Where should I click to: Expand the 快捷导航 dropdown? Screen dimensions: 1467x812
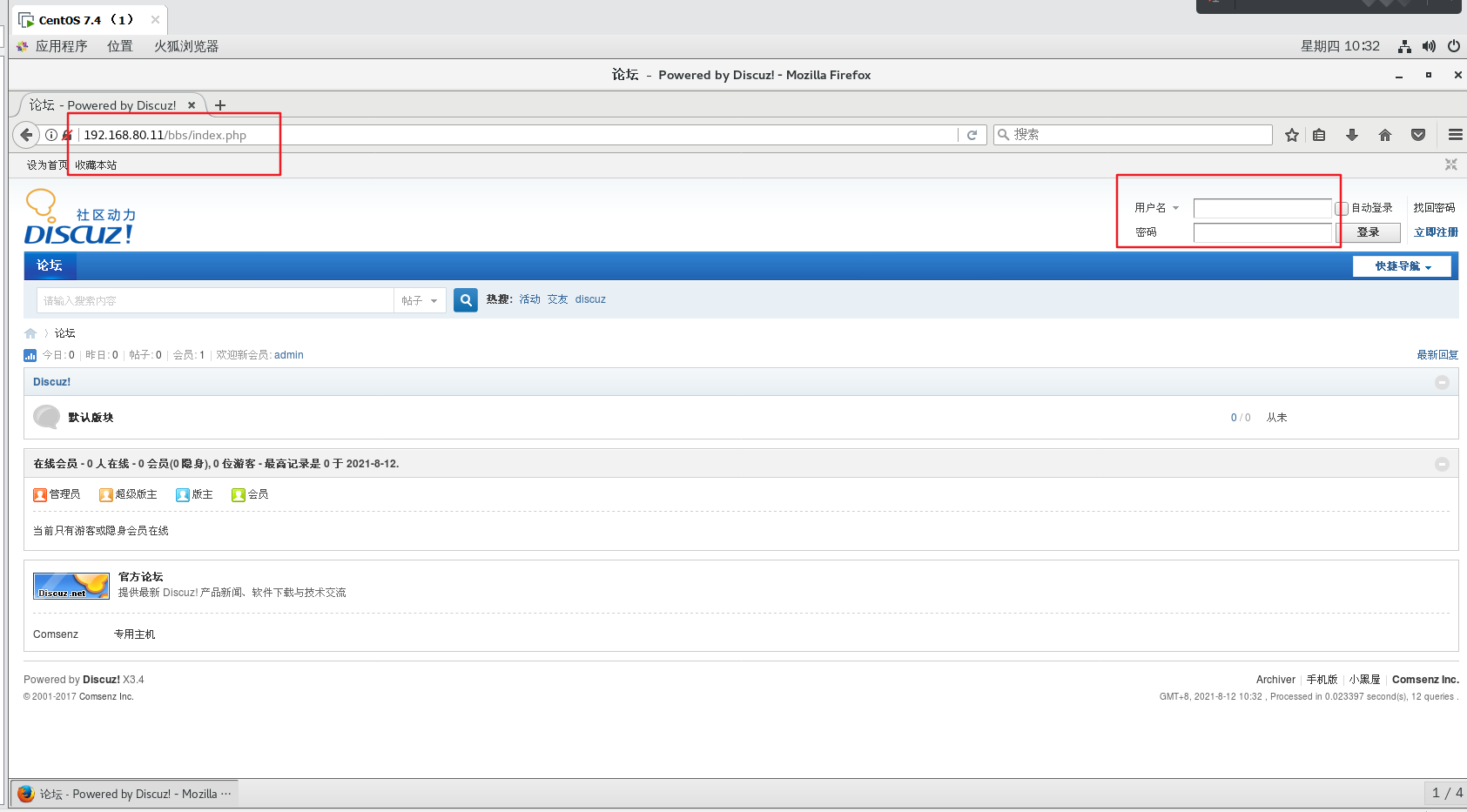[x=1403, y=266]
